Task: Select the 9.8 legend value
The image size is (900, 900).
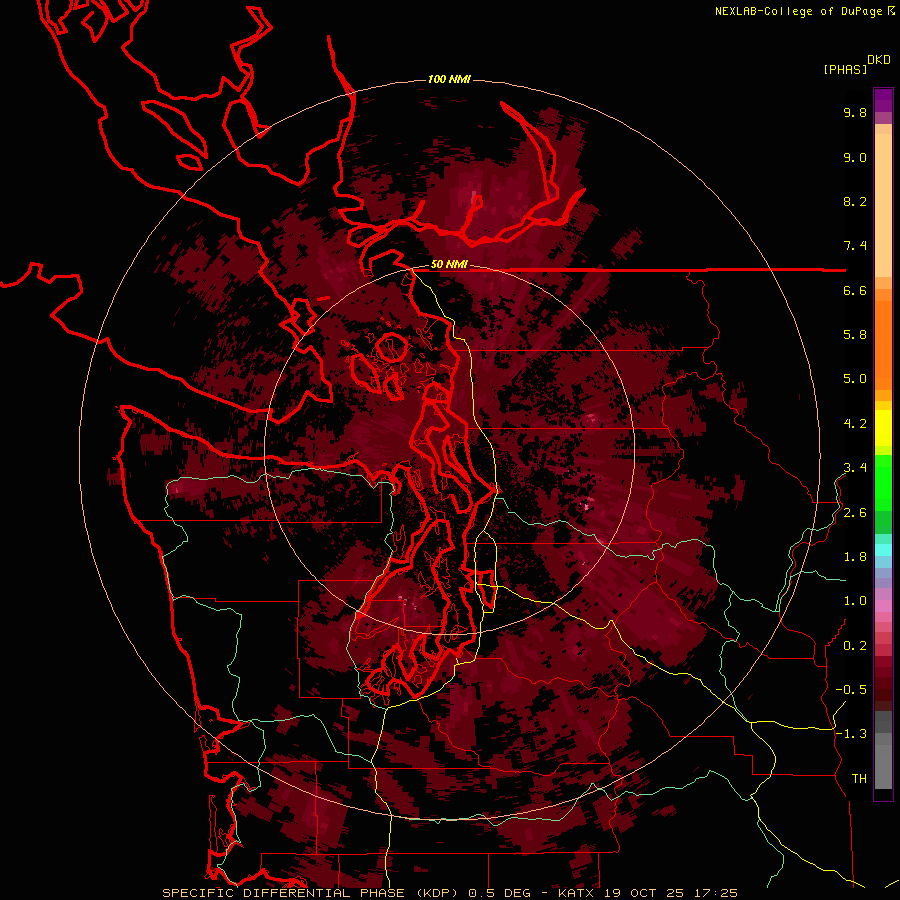Action: (x=855, y=112)
